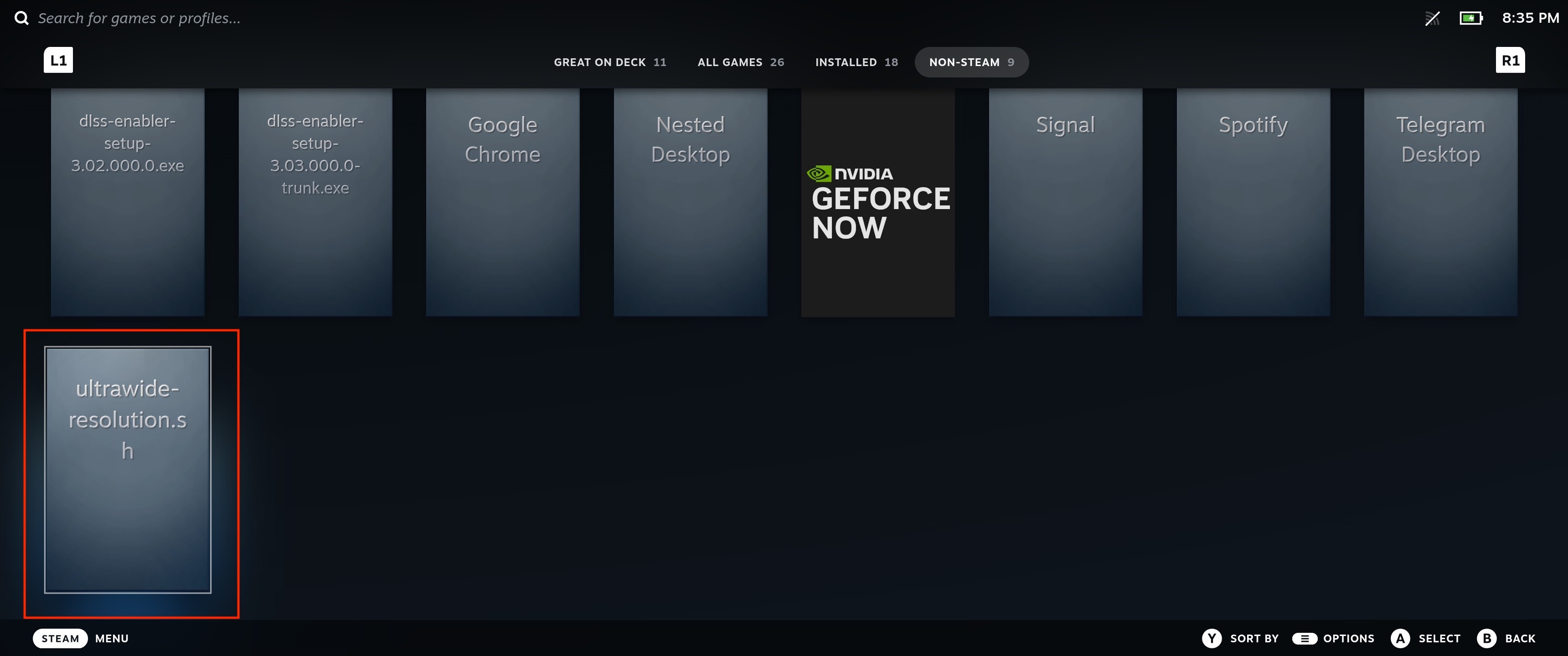Screen dimensions: 1568x656
Task: Click the 8:35 PM clock
Action: [x=1530, y=18]
